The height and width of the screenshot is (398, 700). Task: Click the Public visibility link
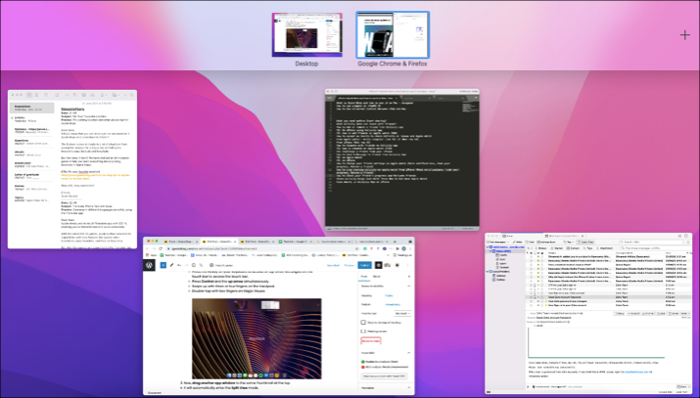pos(389,295)
